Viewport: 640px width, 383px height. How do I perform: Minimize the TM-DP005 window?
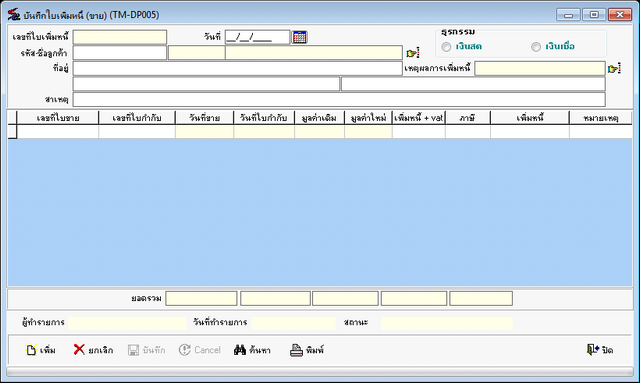pos(568,15)
